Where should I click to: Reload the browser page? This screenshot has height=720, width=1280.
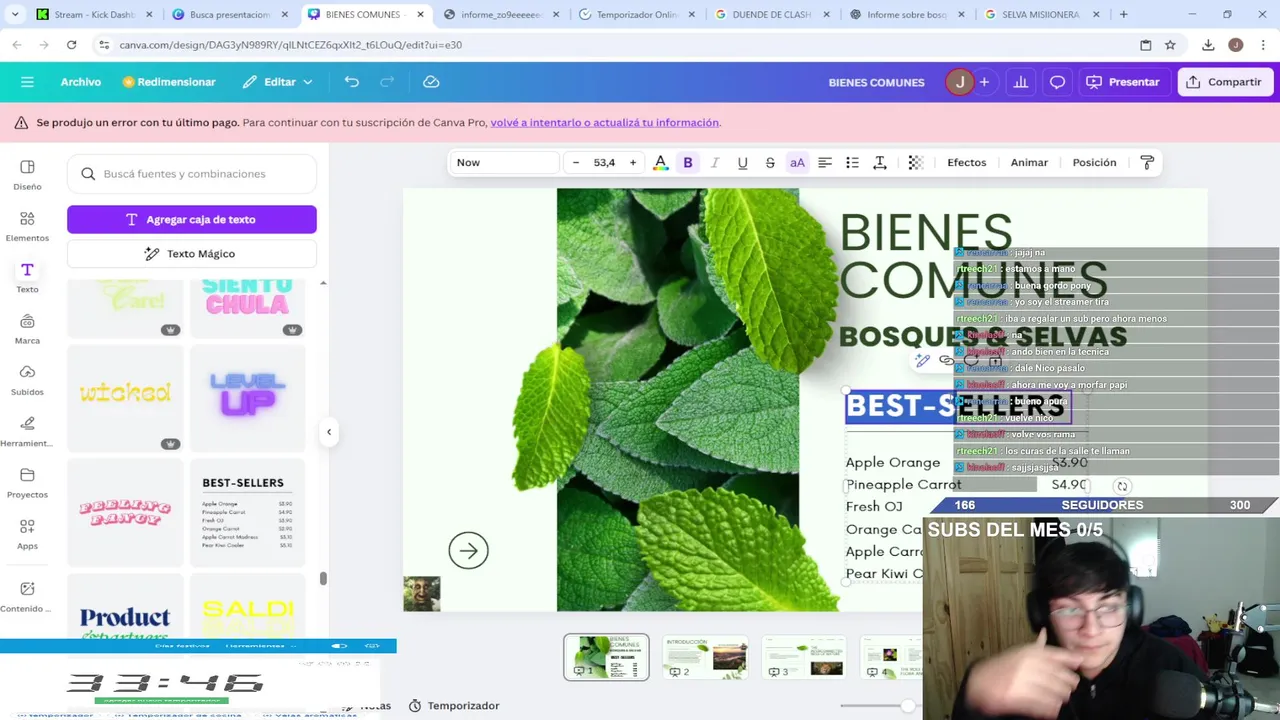pos(71,45)
